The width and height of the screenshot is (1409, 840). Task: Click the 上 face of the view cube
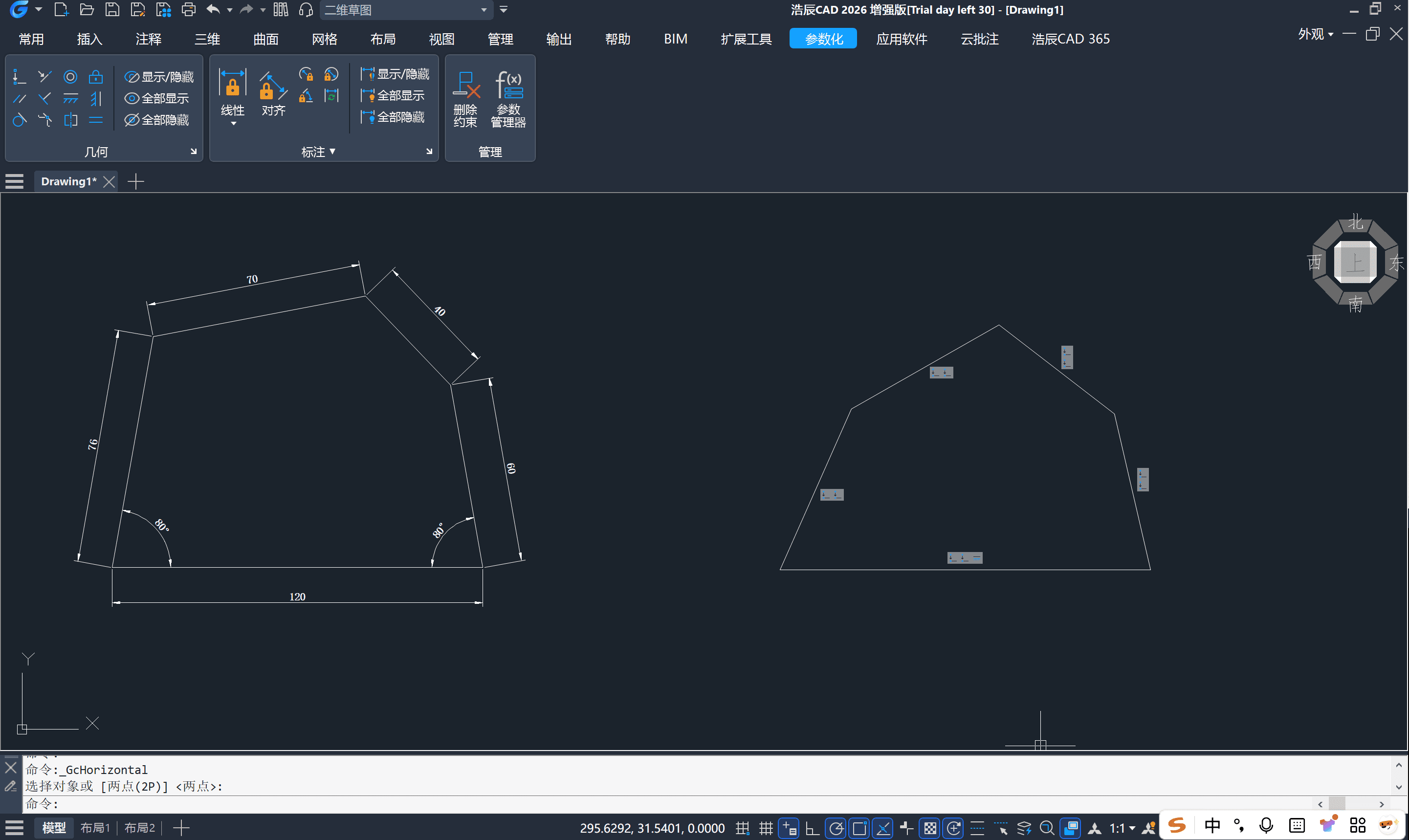1355,262
